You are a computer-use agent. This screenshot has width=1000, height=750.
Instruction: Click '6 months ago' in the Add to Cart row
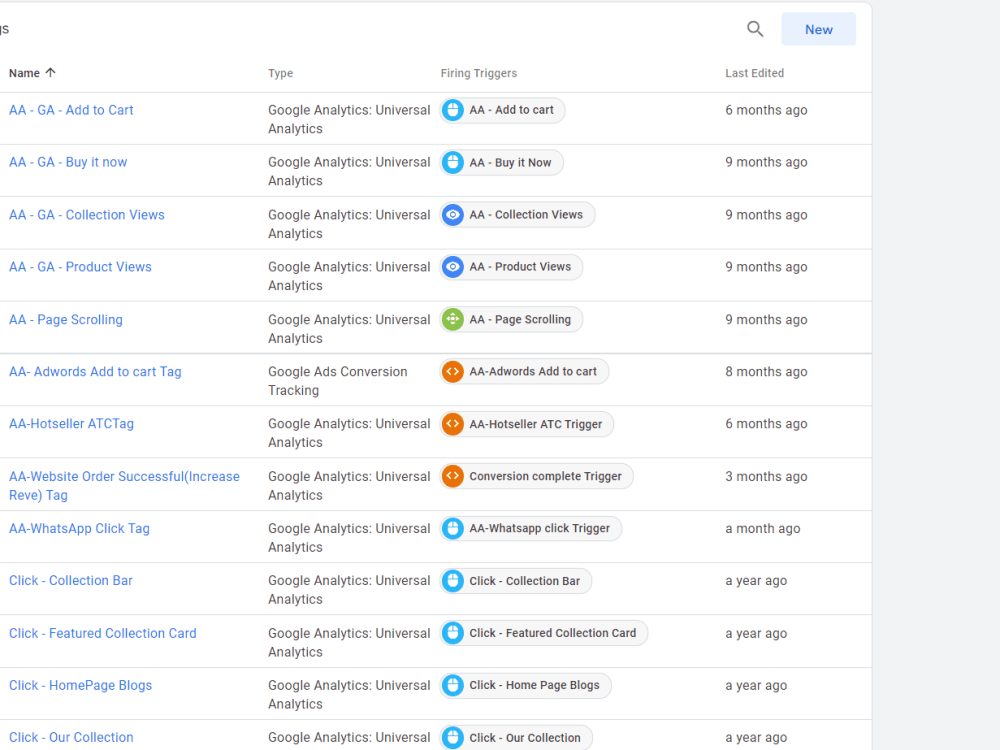click(x=766, y=110)
